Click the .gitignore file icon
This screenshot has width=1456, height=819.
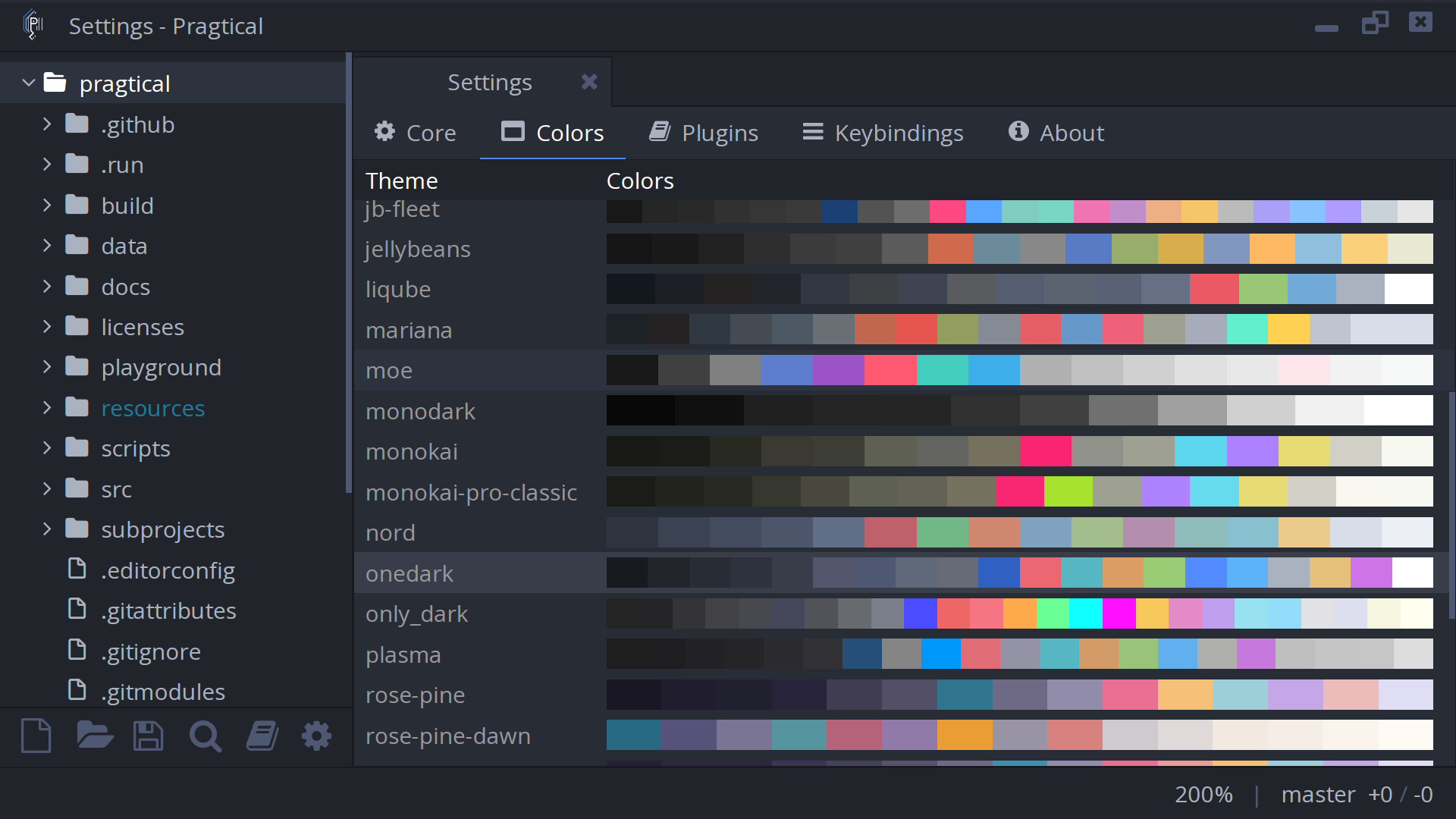point(77,650)
